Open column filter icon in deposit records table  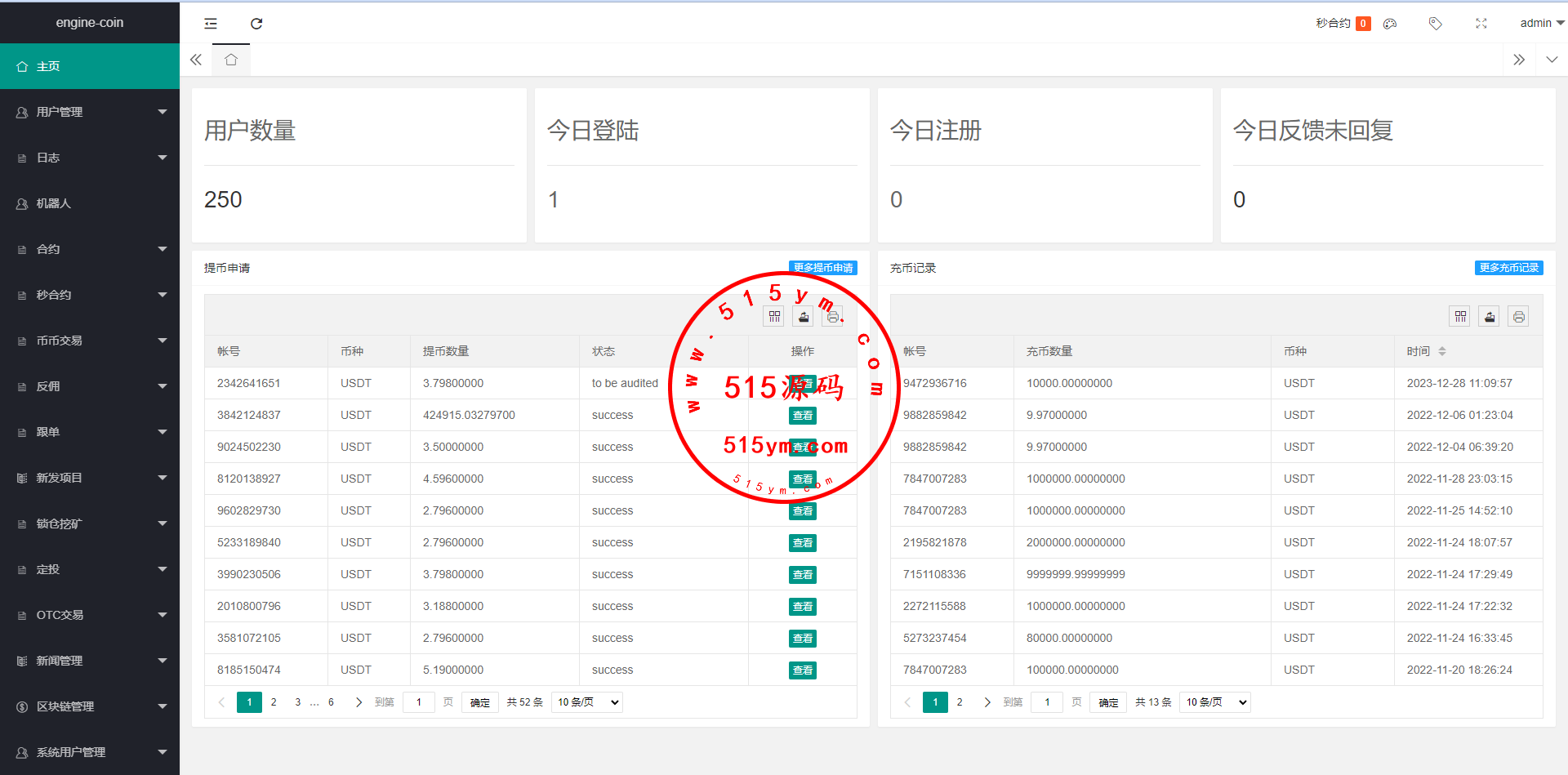coord(1460,317)
